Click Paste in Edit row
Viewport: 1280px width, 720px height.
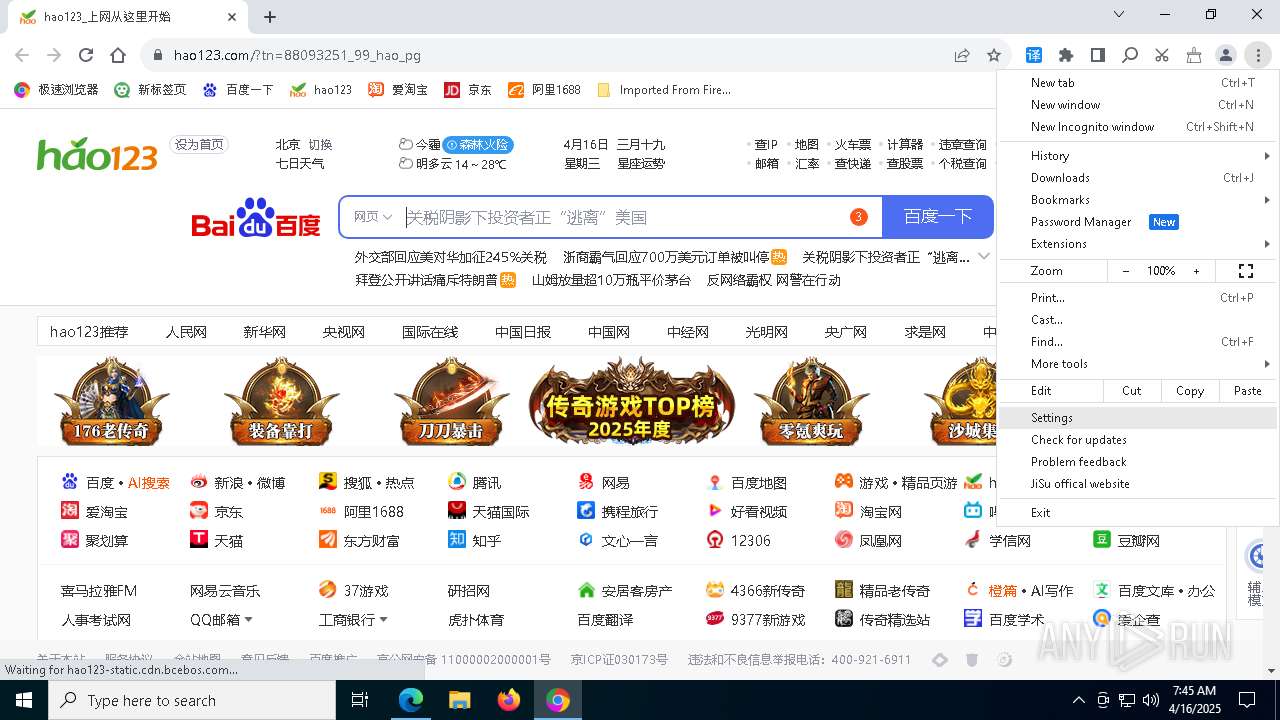(1248, 391)
